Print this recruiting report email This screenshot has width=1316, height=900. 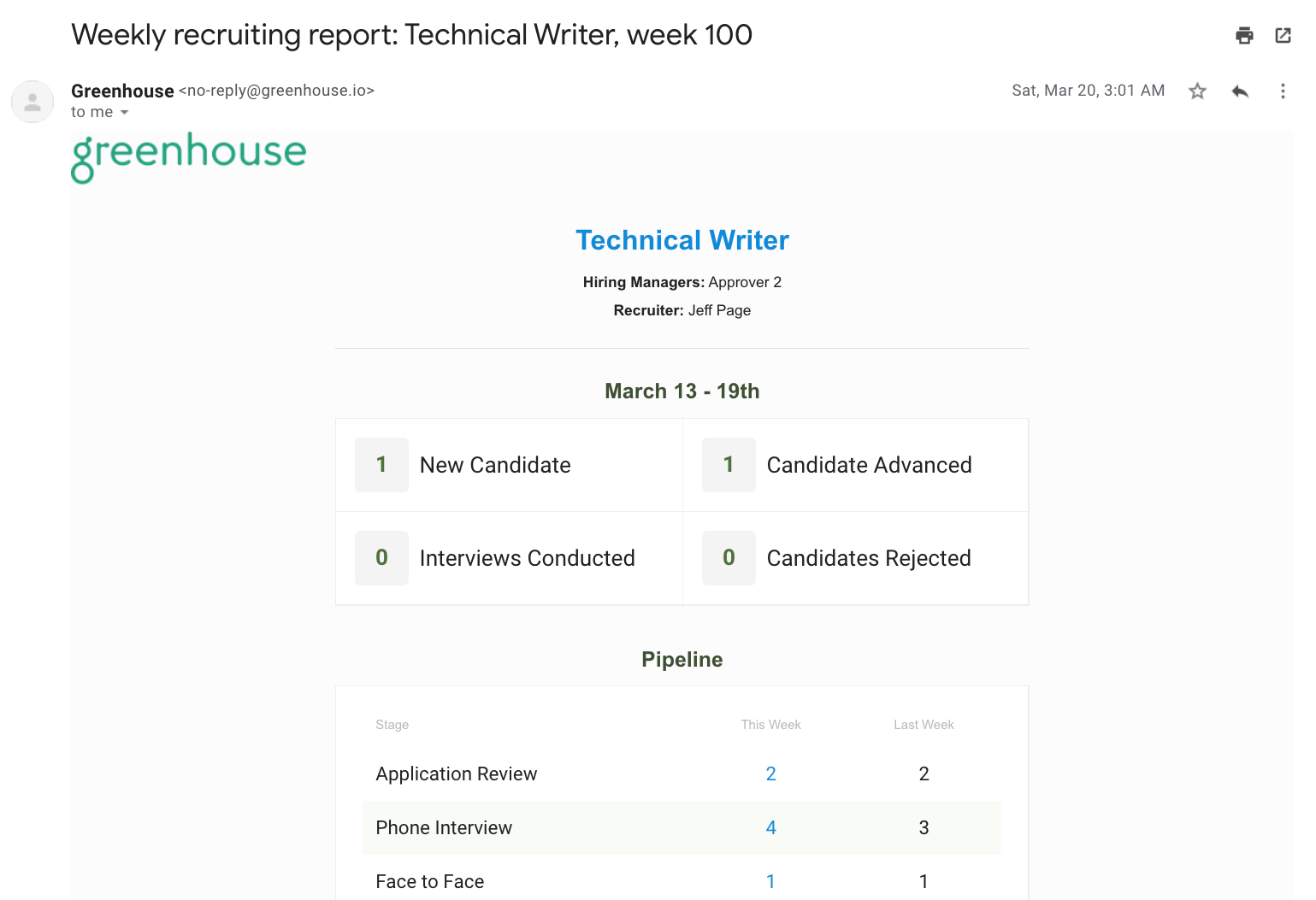1244,35
